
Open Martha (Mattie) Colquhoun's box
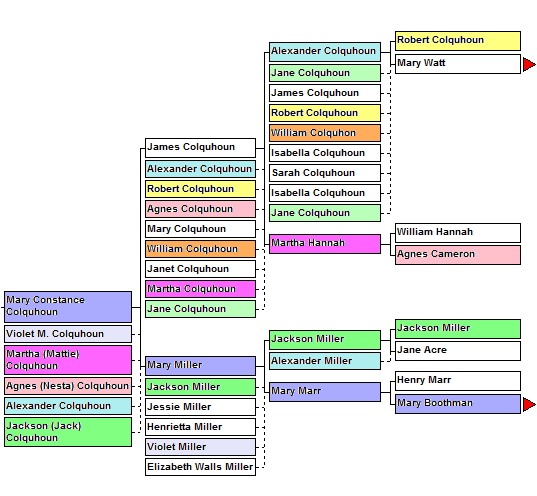coord(68,360)
